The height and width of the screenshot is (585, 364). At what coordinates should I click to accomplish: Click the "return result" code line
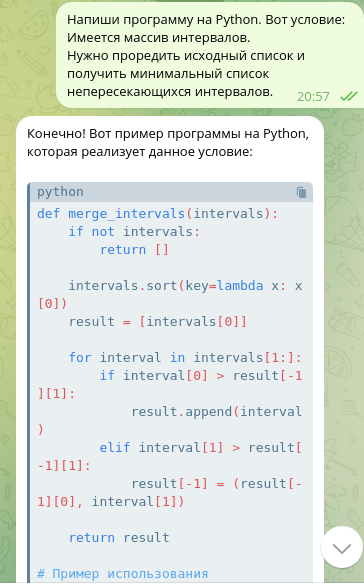[x=119, y=538]
